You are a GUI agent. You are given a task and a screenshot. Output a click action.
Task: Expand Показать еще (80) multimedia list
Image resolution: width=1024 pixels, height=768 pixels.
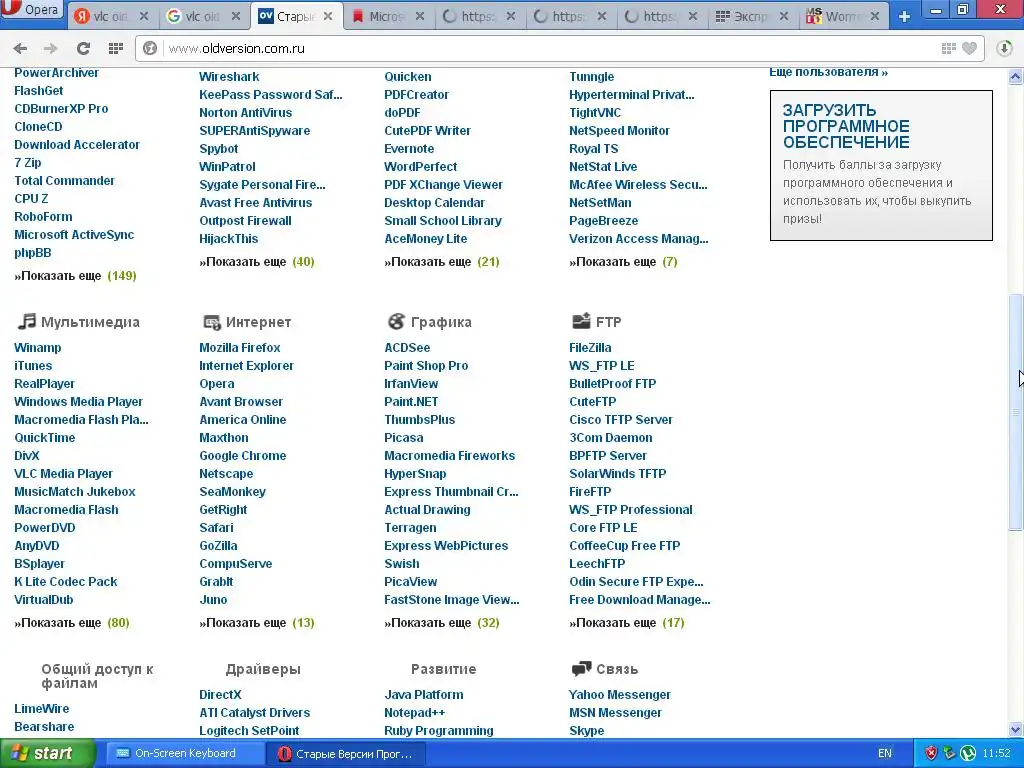click(x=72, y=623)
